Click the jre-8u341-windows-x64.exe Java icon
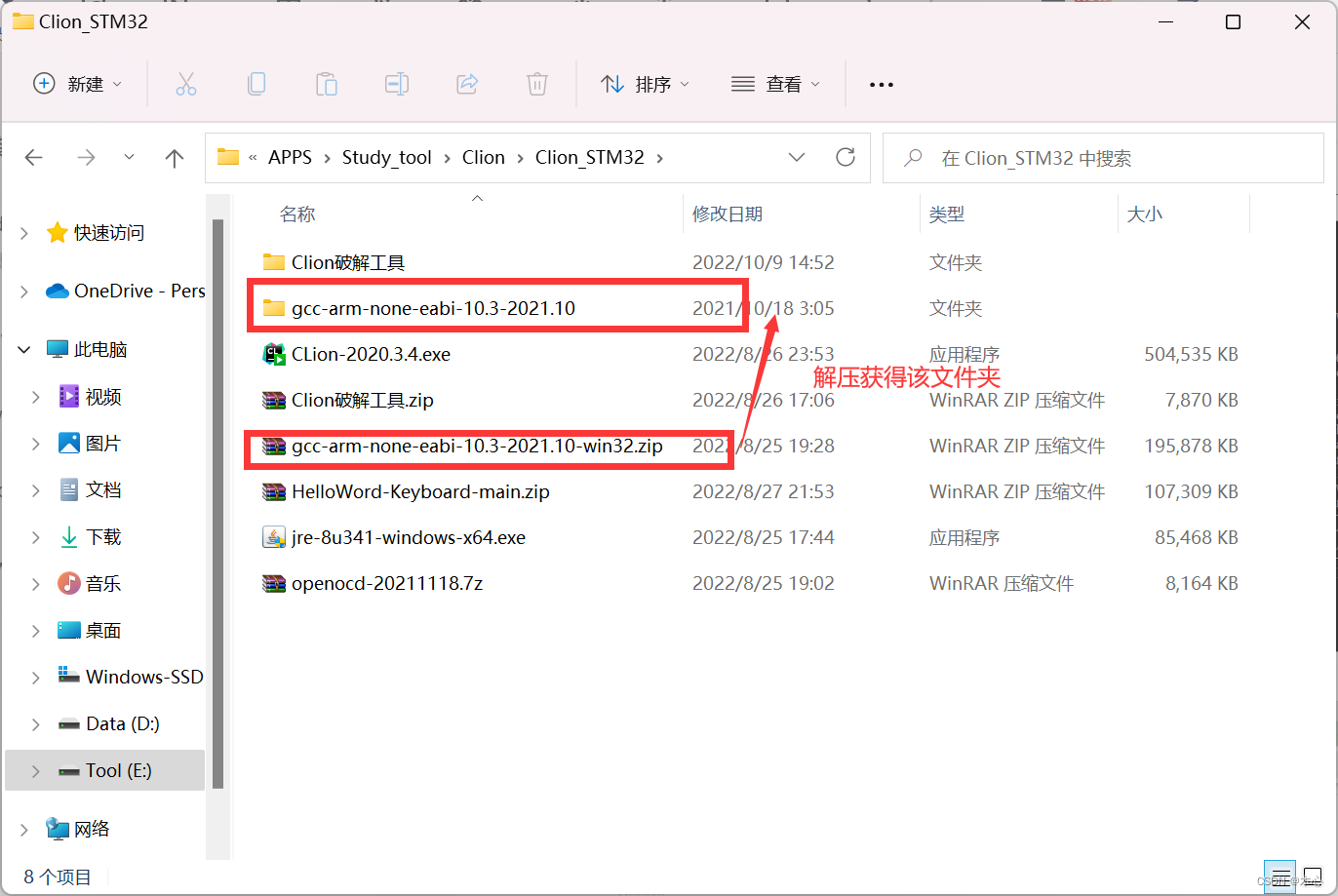The width and height of the screenshot is (1338, 896). [x=274, y=537]
